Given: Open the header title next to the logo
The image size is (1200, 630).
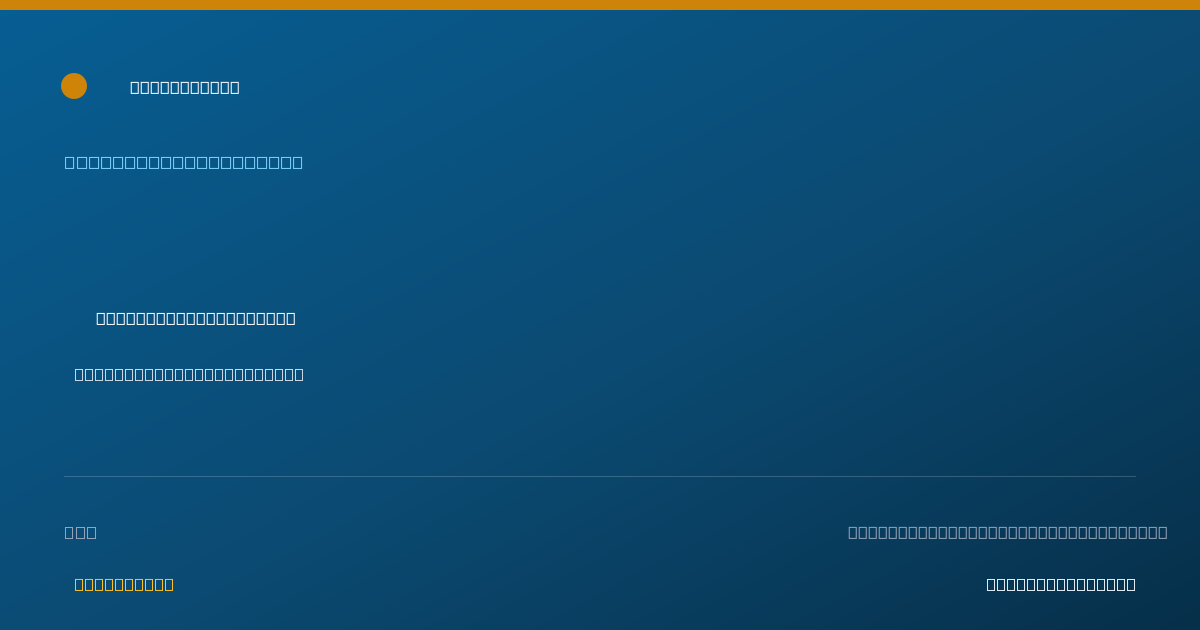Looking at the screenshot, I should coord(185,87).
